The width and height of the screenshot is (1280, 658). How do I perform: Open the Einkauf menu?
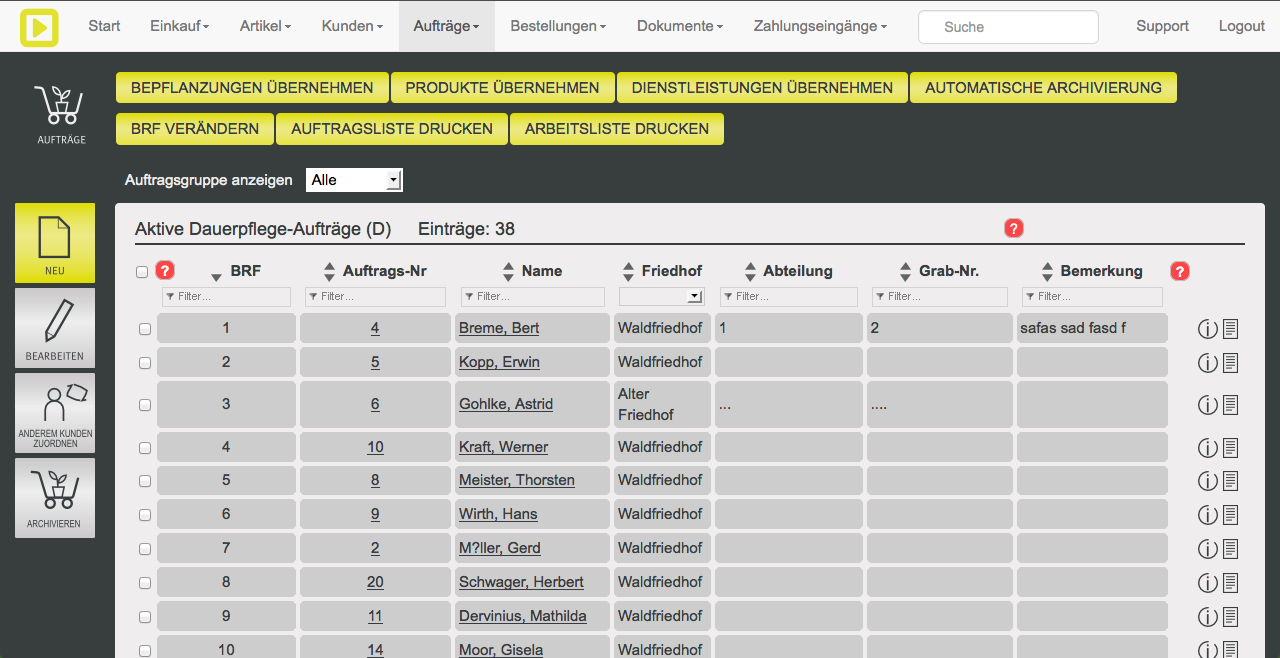[180, 26]
